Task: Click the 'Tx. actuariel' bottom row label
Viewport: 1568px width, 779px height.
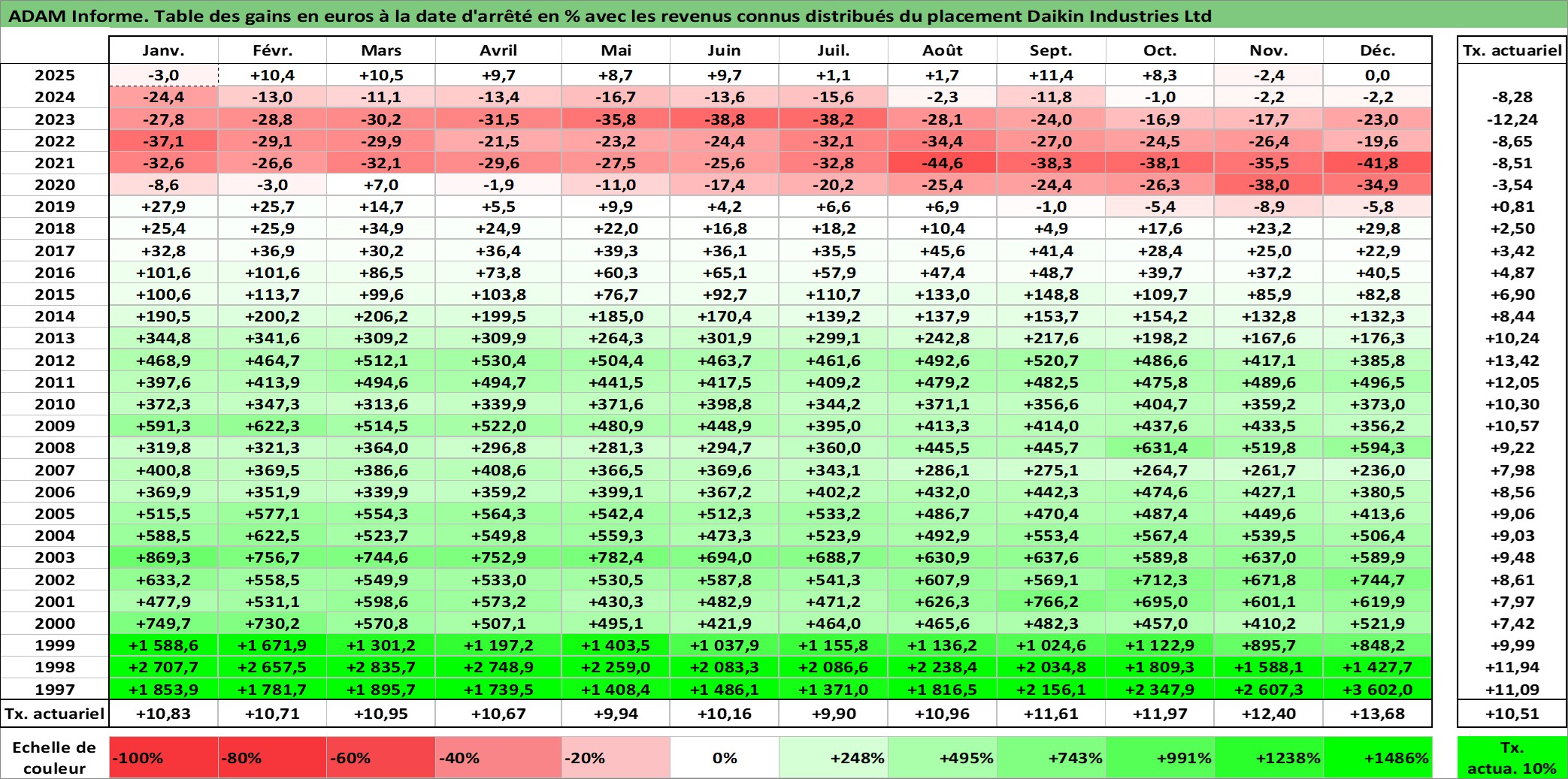Action: (55, 714)
